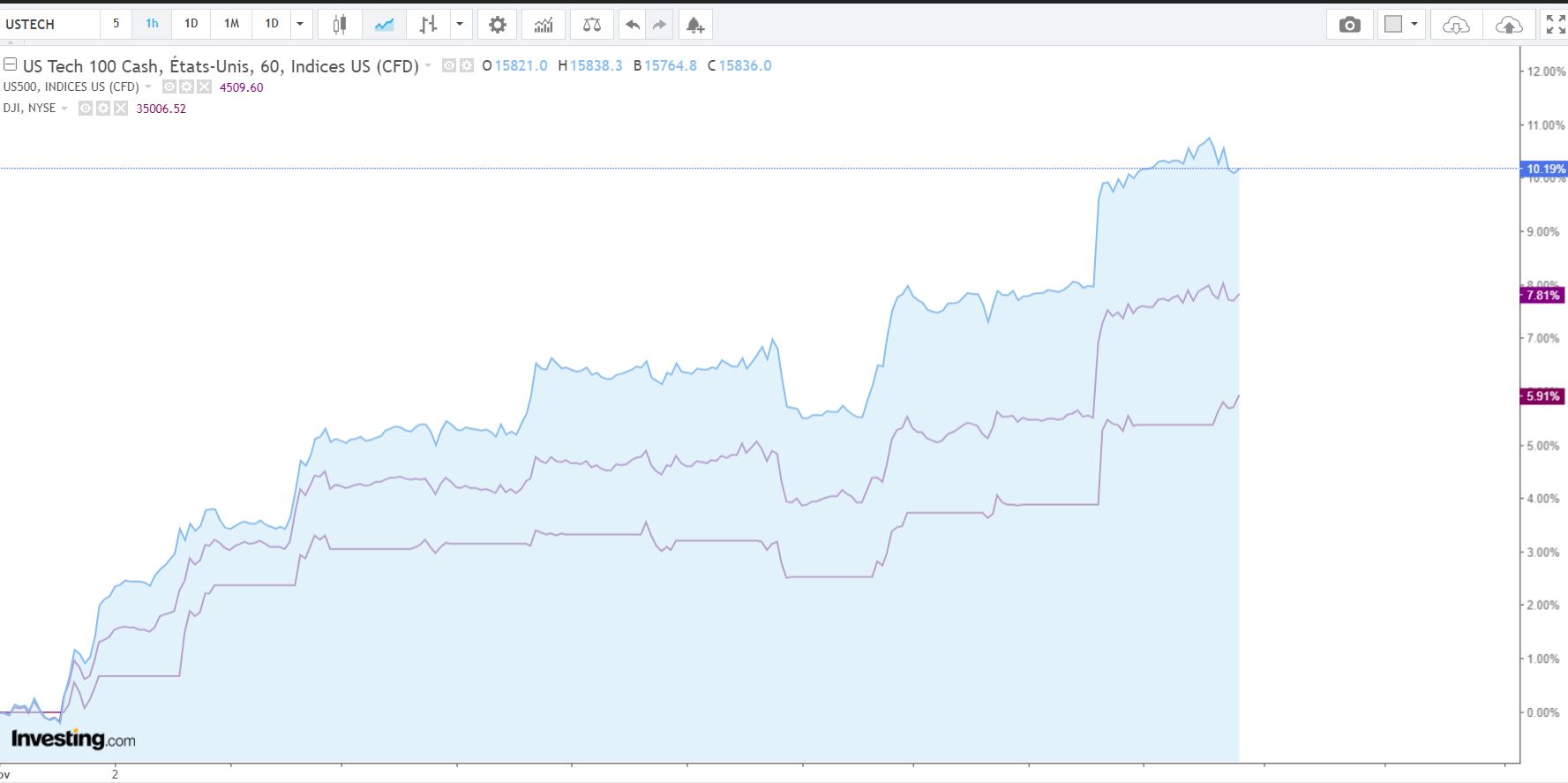1568x783 pixels.
Task: Click the 4.00% scale label
Action: tap(1543, 499)
